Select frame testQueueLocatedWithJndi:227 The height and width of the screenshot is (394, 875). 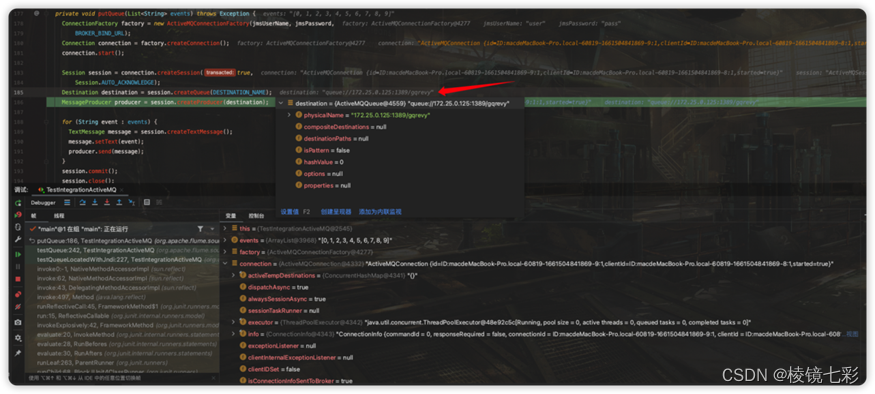[x=122, y=260]
